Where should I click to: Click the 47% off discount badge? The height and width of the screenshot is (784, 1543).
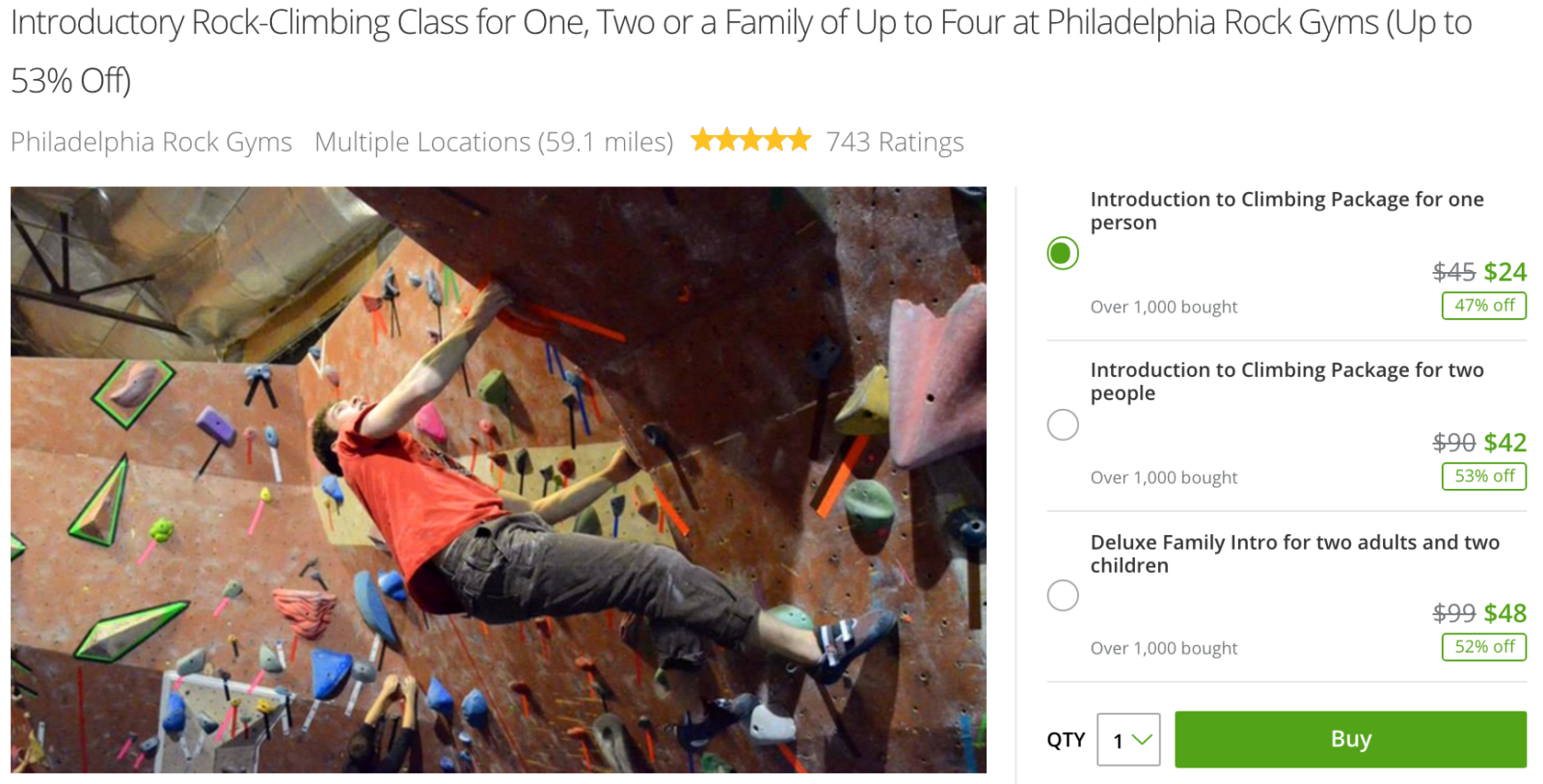coord(1483,306)
